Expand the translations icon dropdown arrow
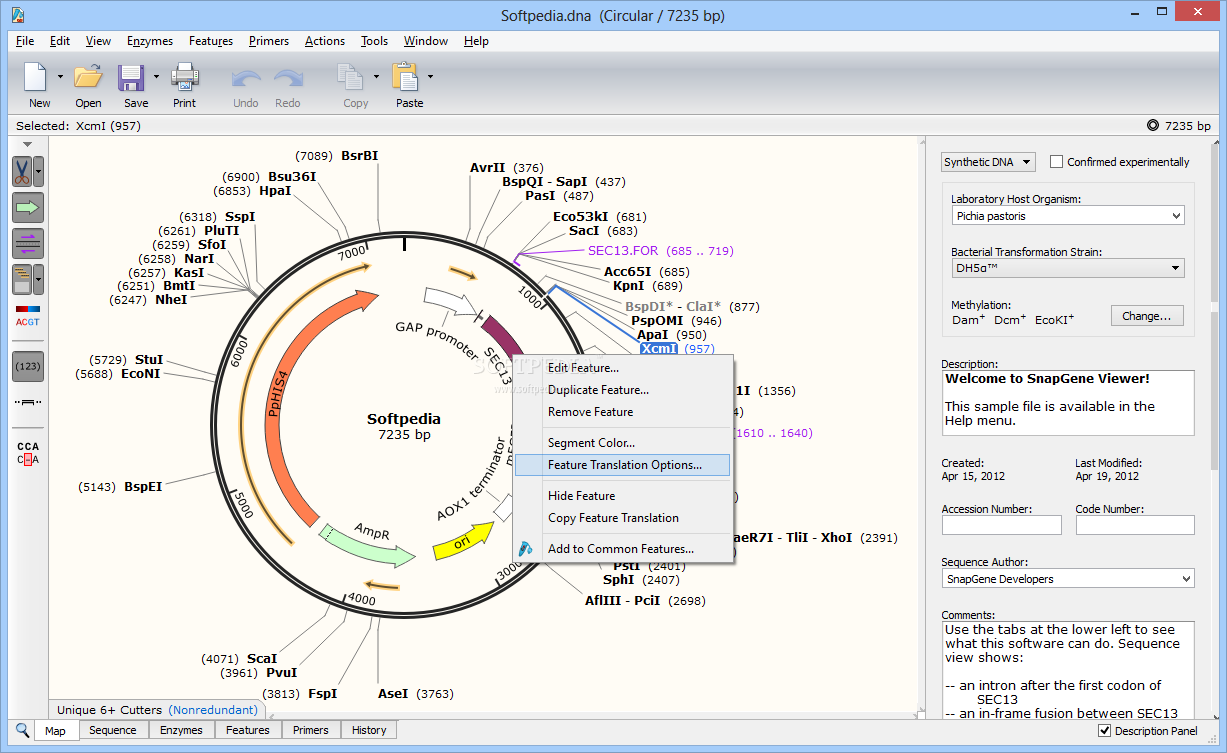The image size is (1227, 753). (39, 279)
